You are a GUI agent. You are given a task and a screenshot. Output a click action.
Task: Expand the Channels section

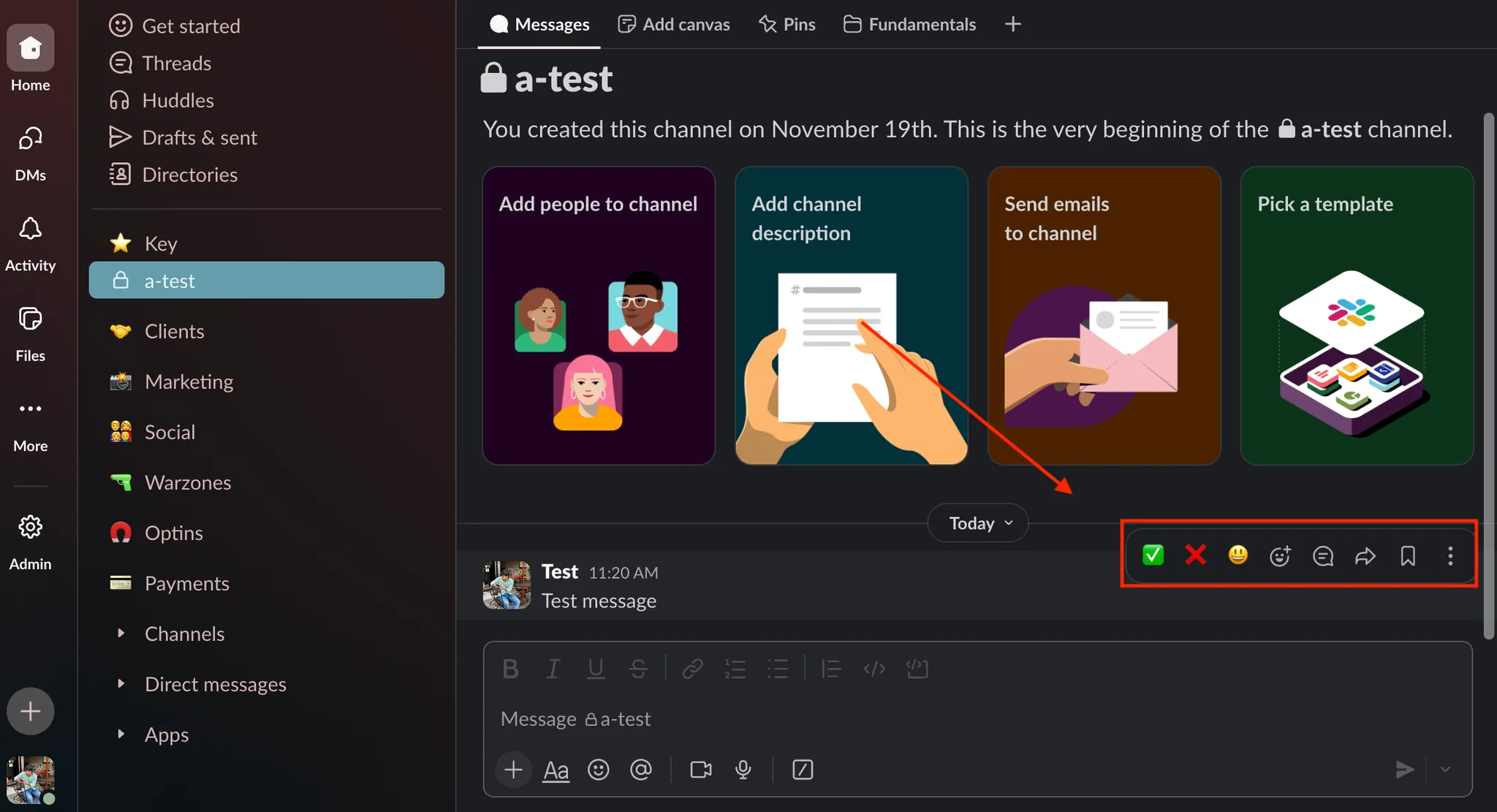point(121,633)
